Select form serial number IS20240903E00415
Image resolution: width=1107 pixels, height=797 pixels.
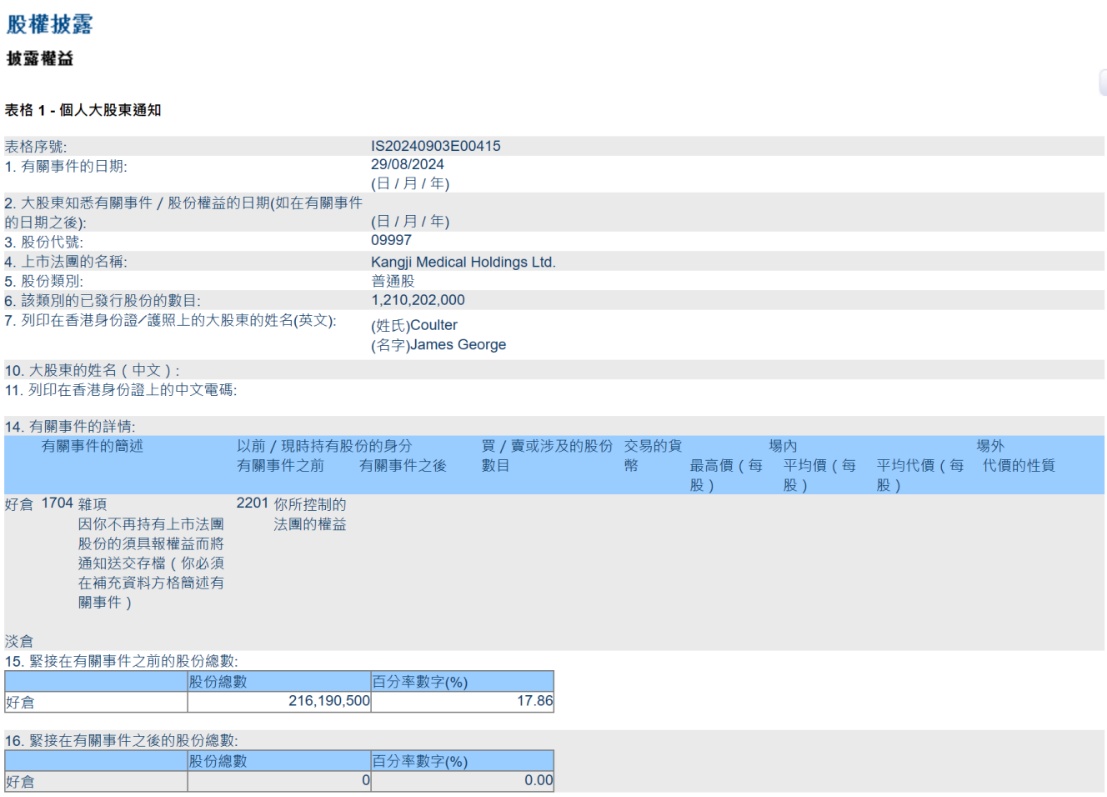[436, 146]
